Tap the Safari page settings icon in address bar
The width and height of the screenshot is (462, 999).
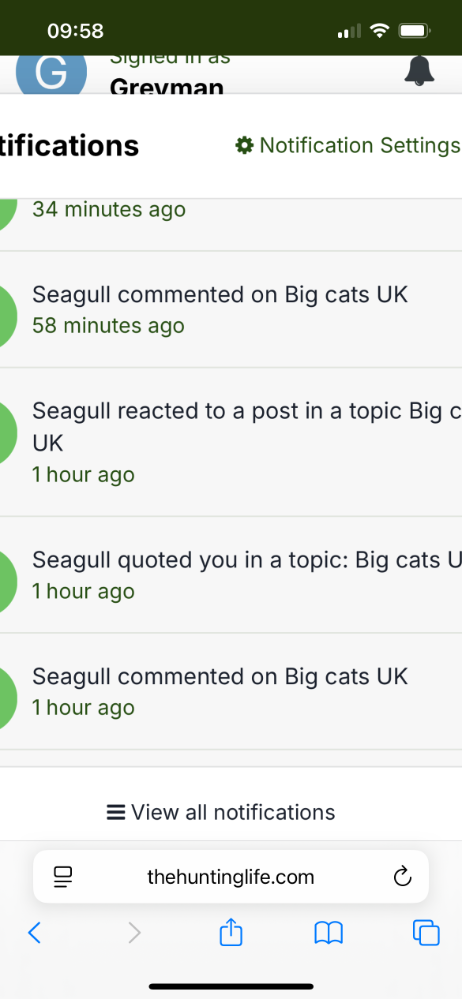click(x=63, y=877)
